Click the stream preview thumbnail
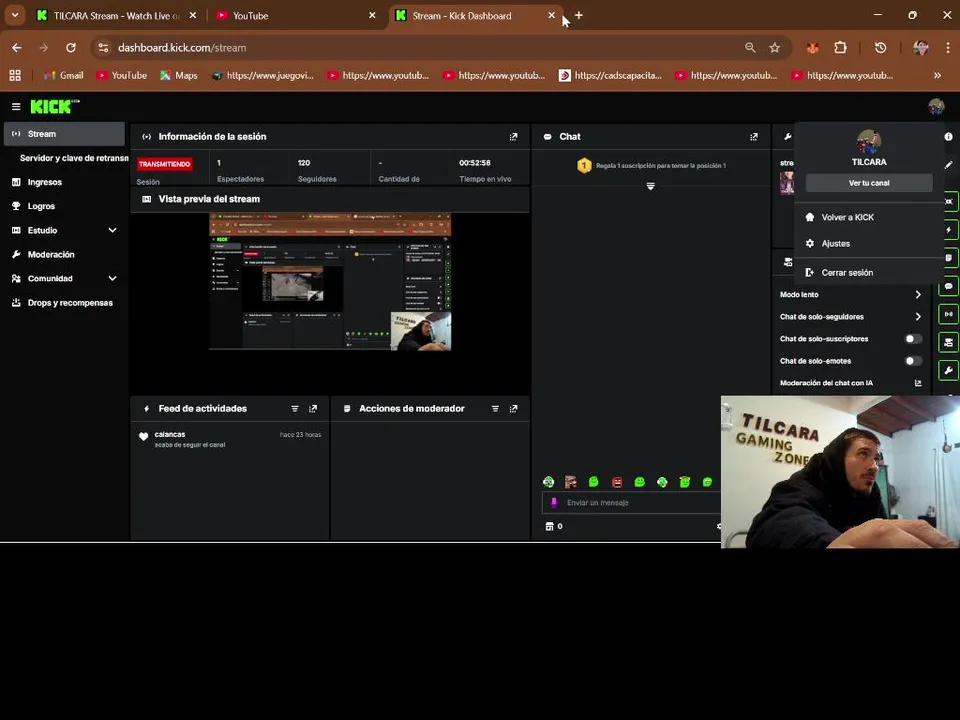The width and height of the screenshot is (960, 720). [330, 282]
